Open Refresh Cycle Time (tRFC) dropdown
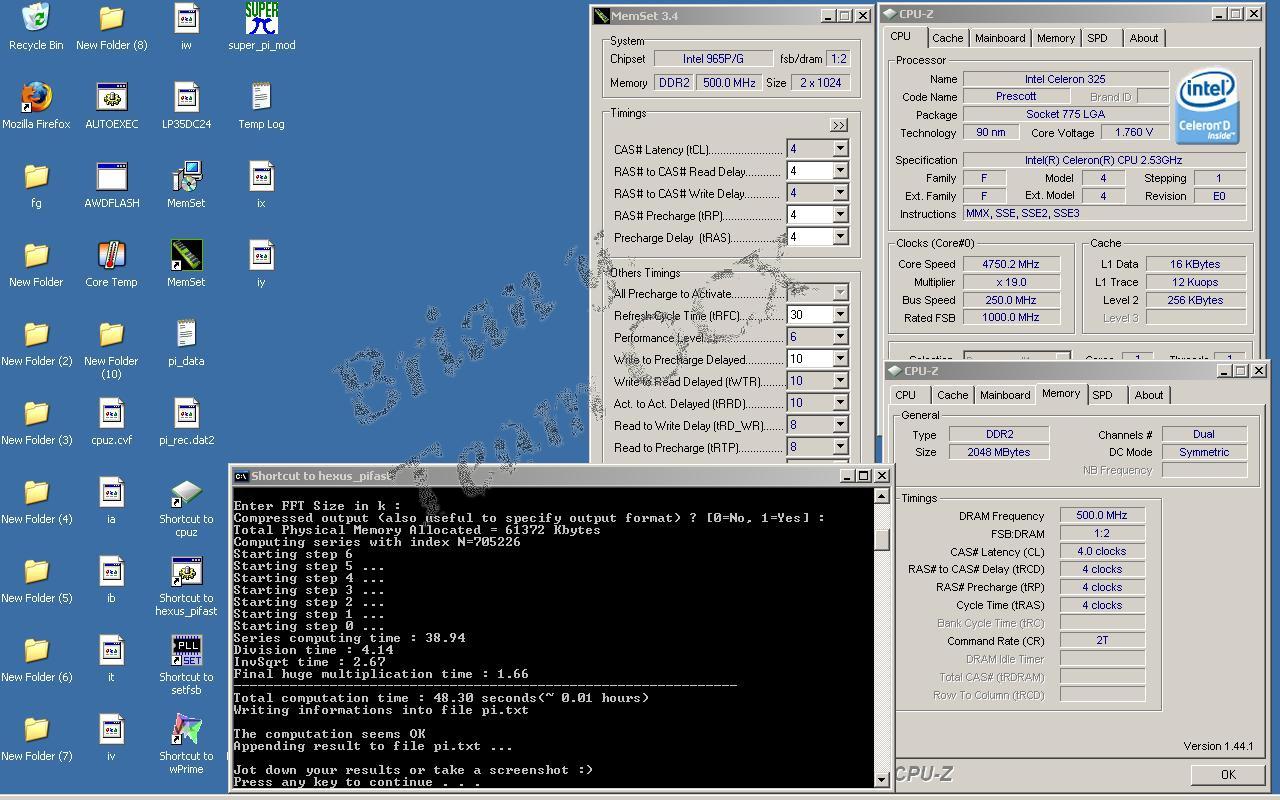The image size is (1280, 800). (840, 315)
